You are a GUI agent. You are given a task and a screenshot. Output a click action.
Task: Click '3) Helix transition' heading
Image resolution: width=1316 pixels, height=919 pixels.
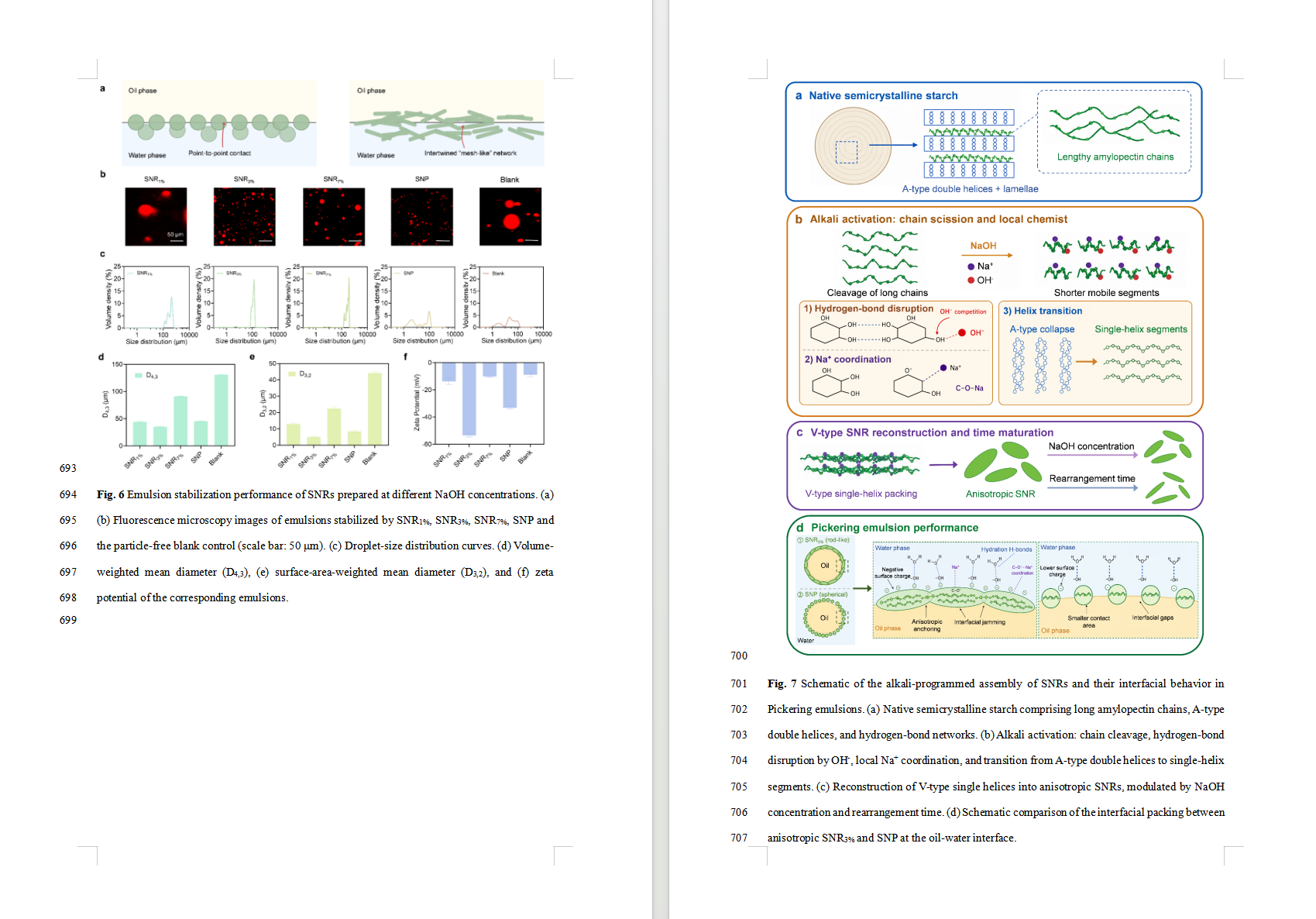(1043, 311)
